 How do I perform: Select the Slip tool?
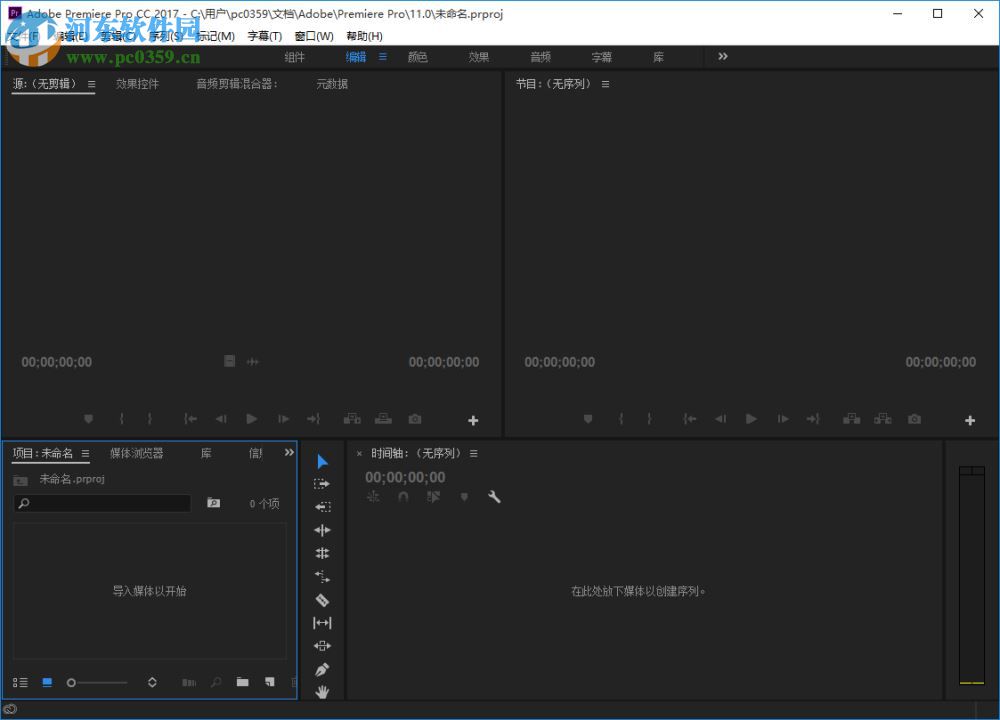(x=322, y=622)
